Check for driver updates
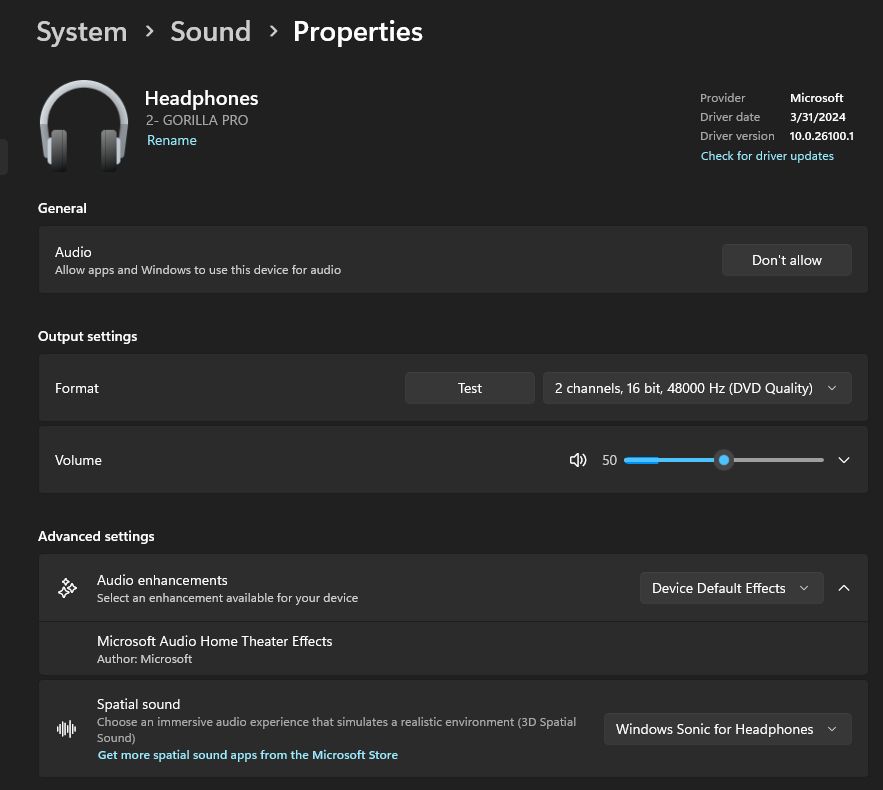This screenshot has height=790, width=883. click(767, 156)
